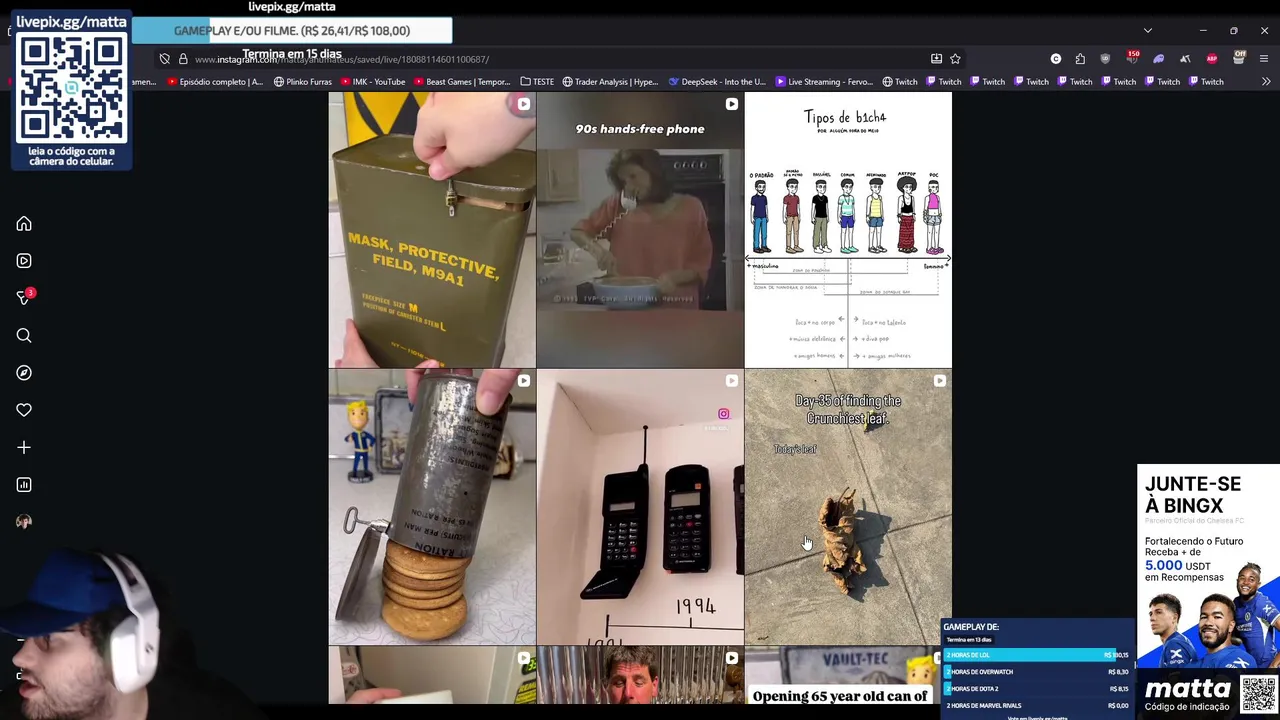Open Messages icon with red badge
1280x720 pixels.
click(x=24, y=298)
